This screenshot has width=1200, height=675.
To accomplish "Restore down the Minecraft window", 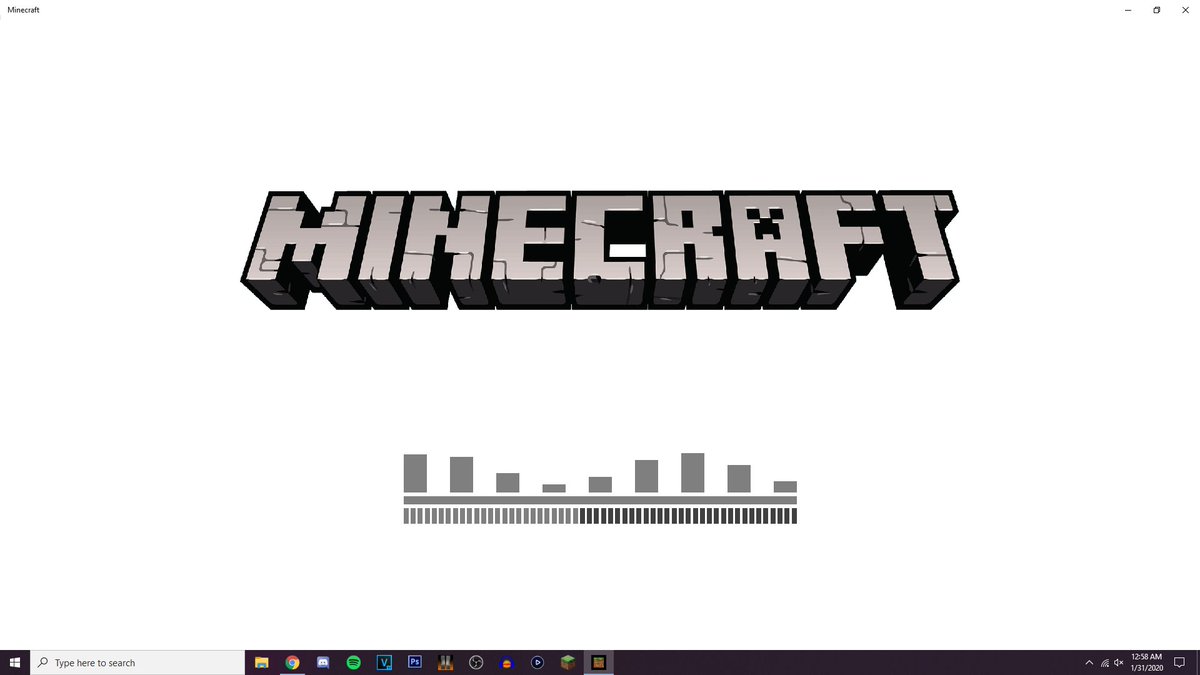I will [1156, 9].
